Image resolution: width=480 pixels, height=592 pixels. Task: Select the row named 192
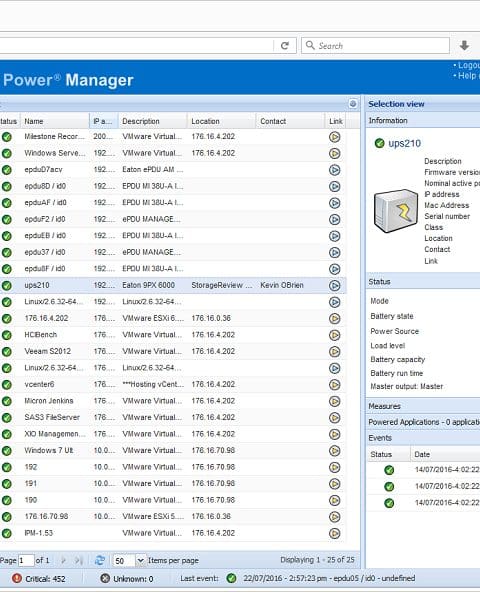pyautogui.click(x=31, y=467)
